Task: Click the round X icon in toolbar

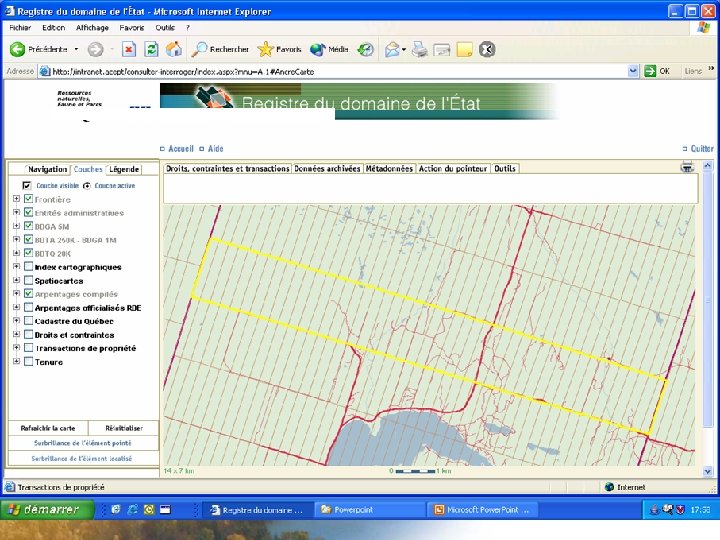Action: (487, 49)
